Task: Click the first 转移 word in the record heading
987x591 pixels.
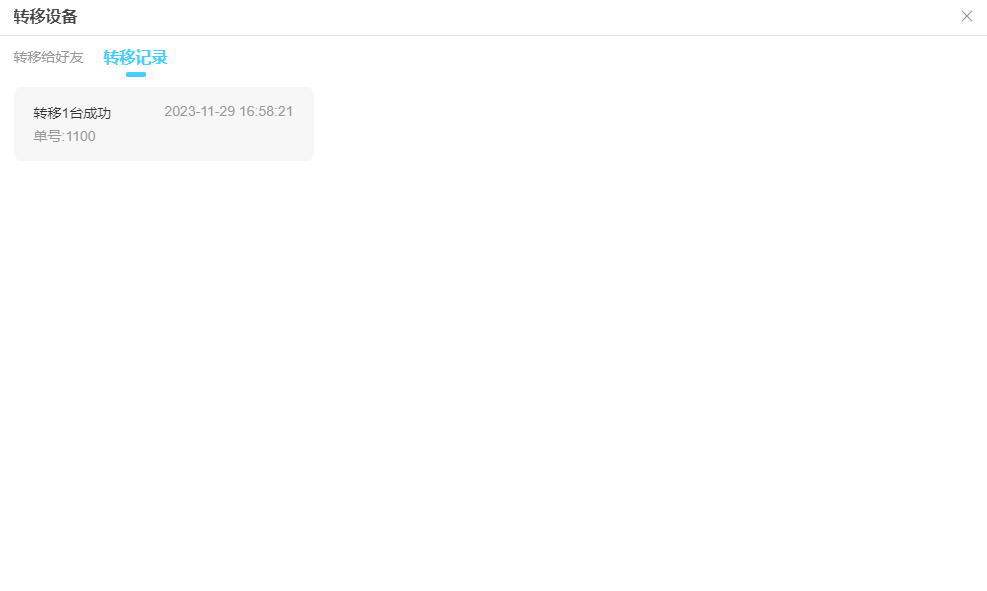Action: (47, 113)
